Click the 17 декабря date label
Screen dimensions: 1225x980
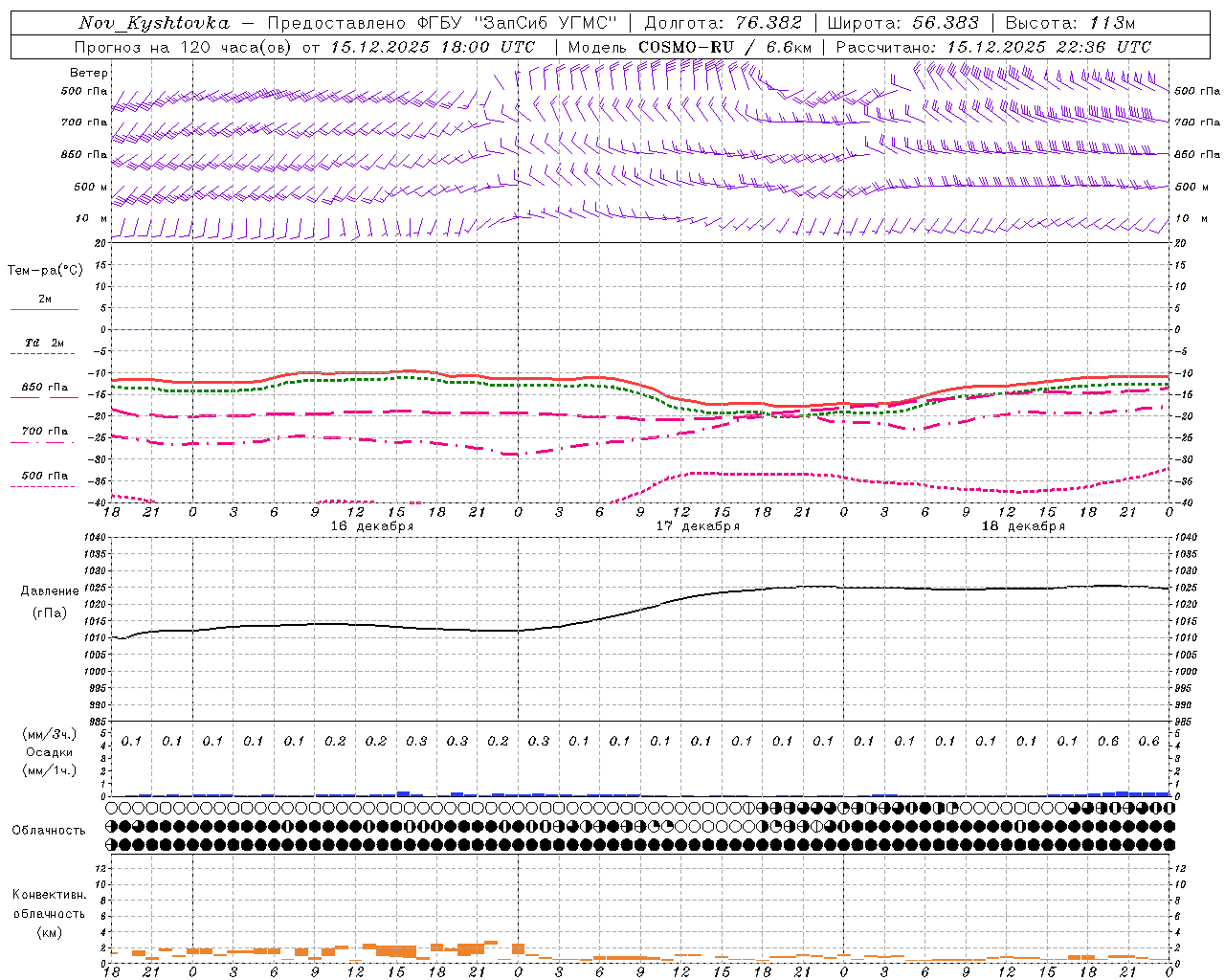tap(698, 526)
